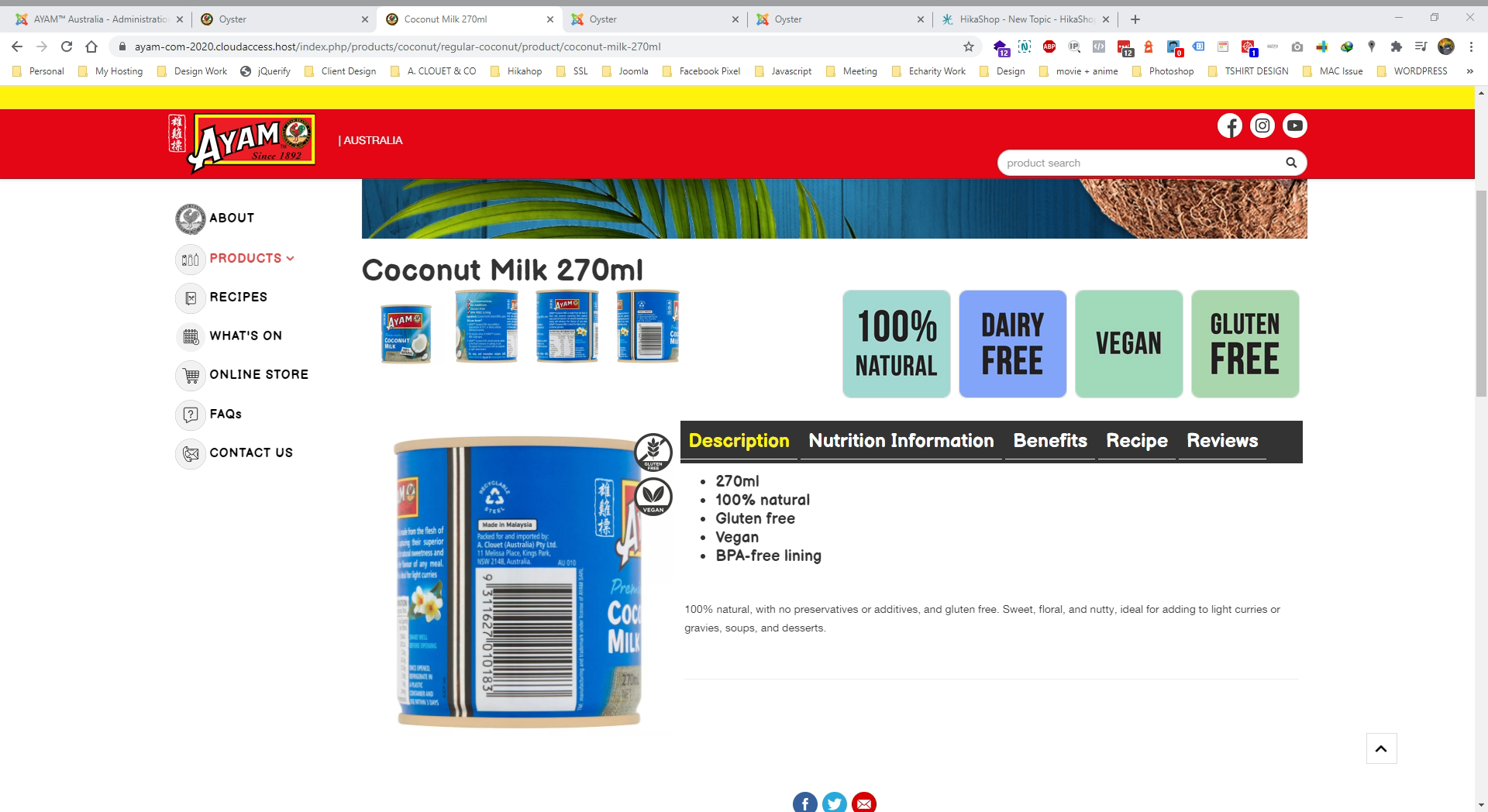The image size is (1488, 812).
Task: Click the product search input field
Action: point(1139,163)
